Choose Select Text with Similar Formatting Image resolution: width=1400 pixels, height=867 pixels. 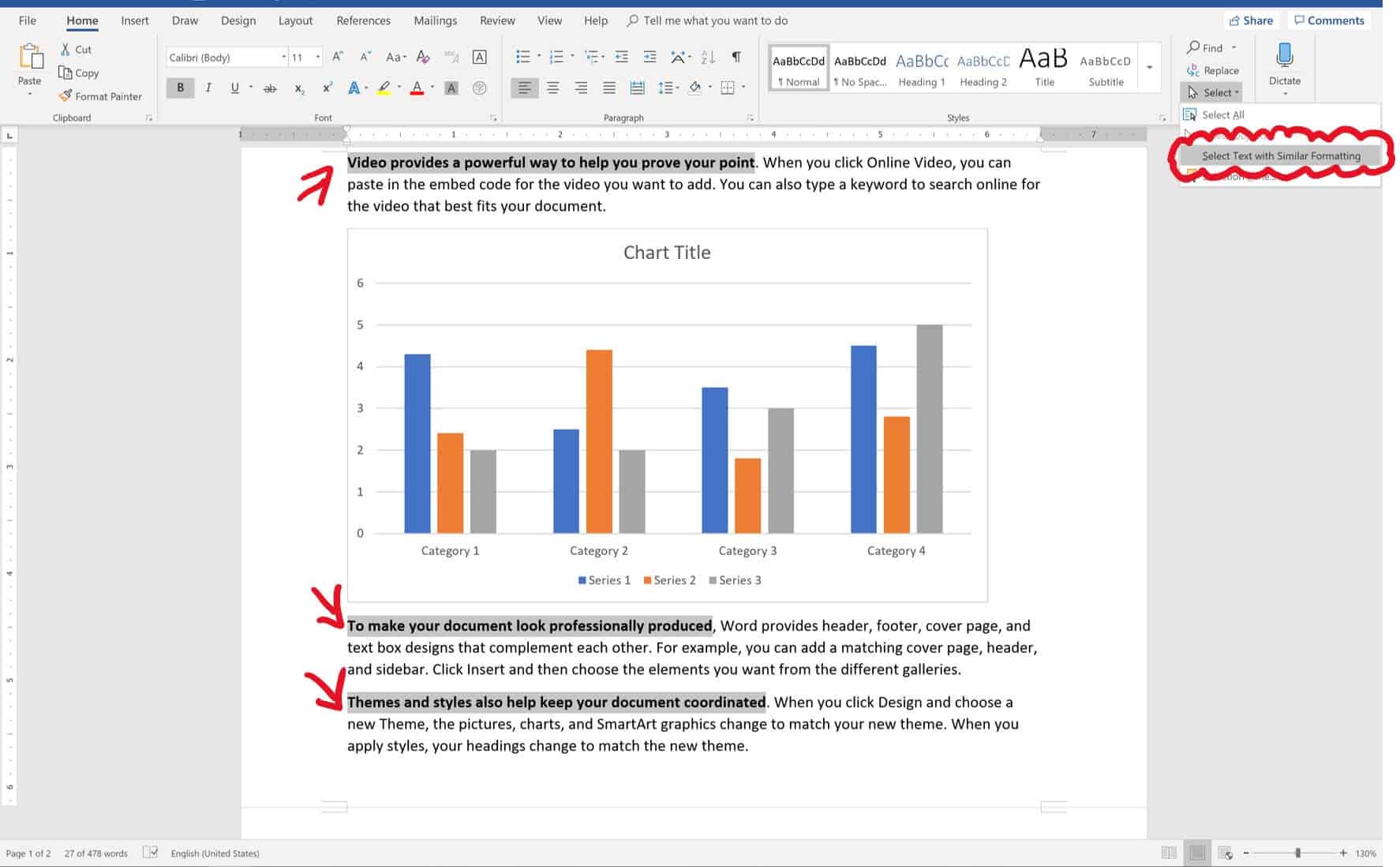coord(1280,156)
